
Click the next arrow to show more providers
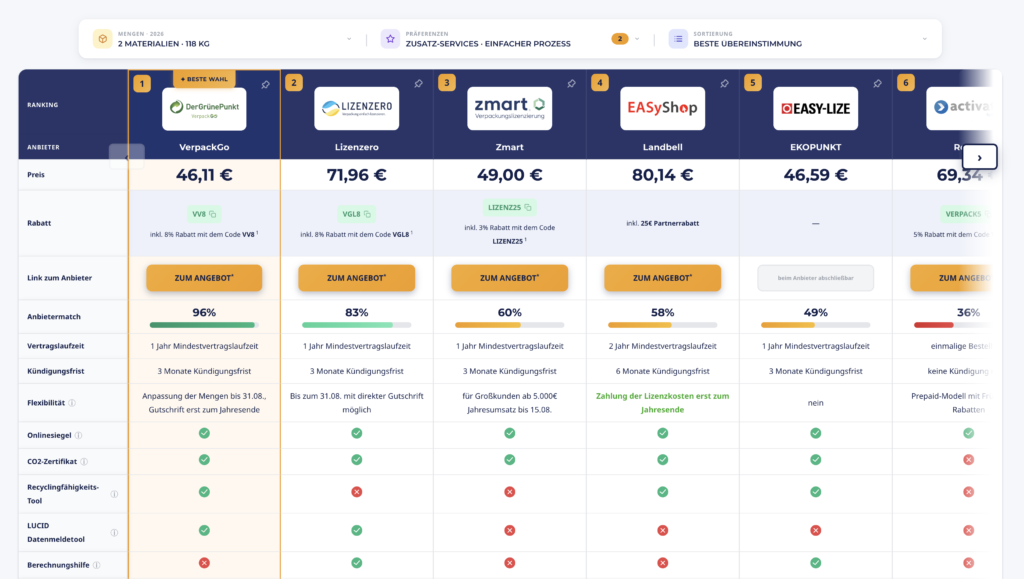[x=979, y=157]
